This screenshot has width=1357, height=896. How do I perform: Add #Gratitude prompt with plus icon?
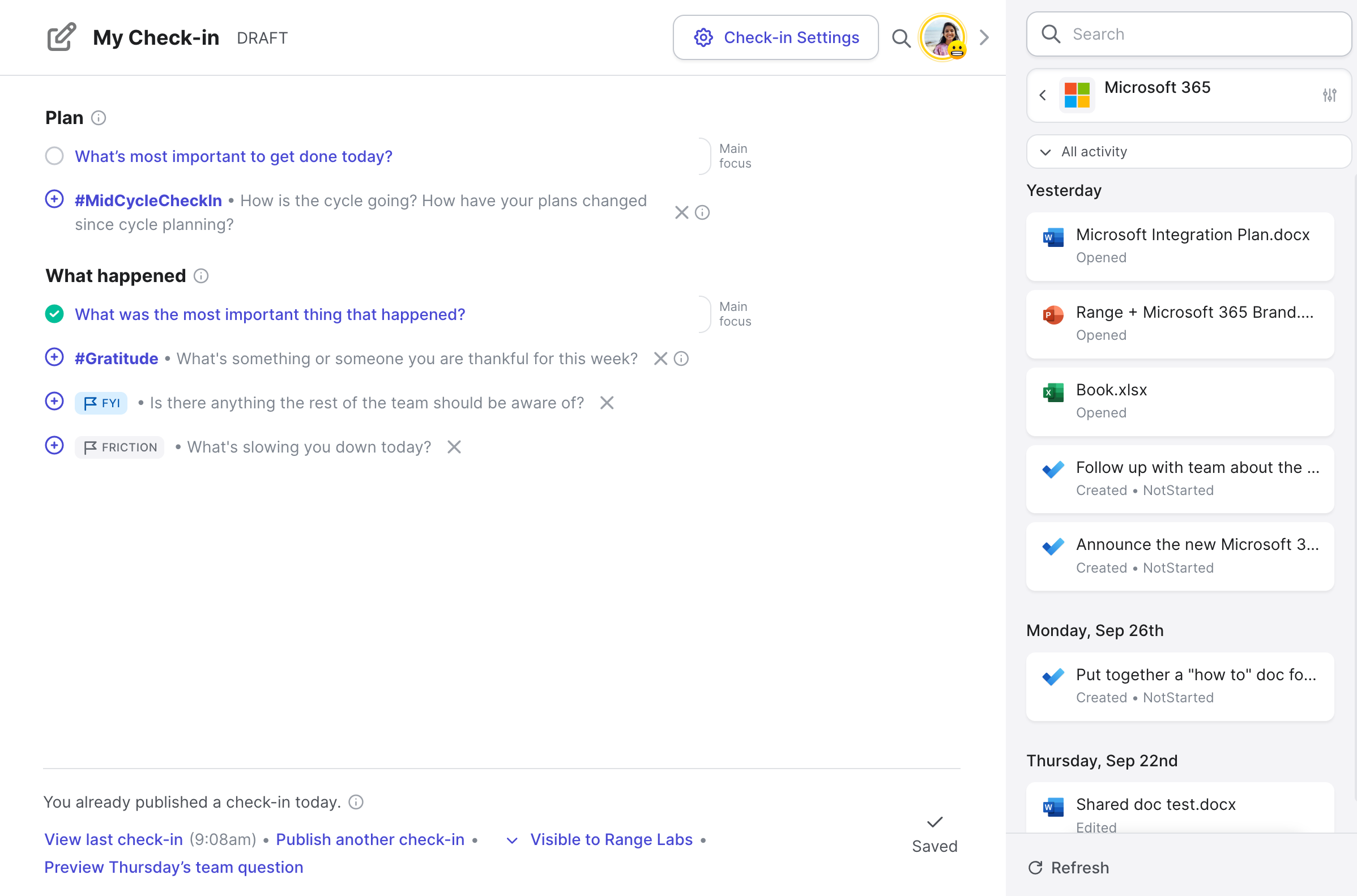[54, 357]
